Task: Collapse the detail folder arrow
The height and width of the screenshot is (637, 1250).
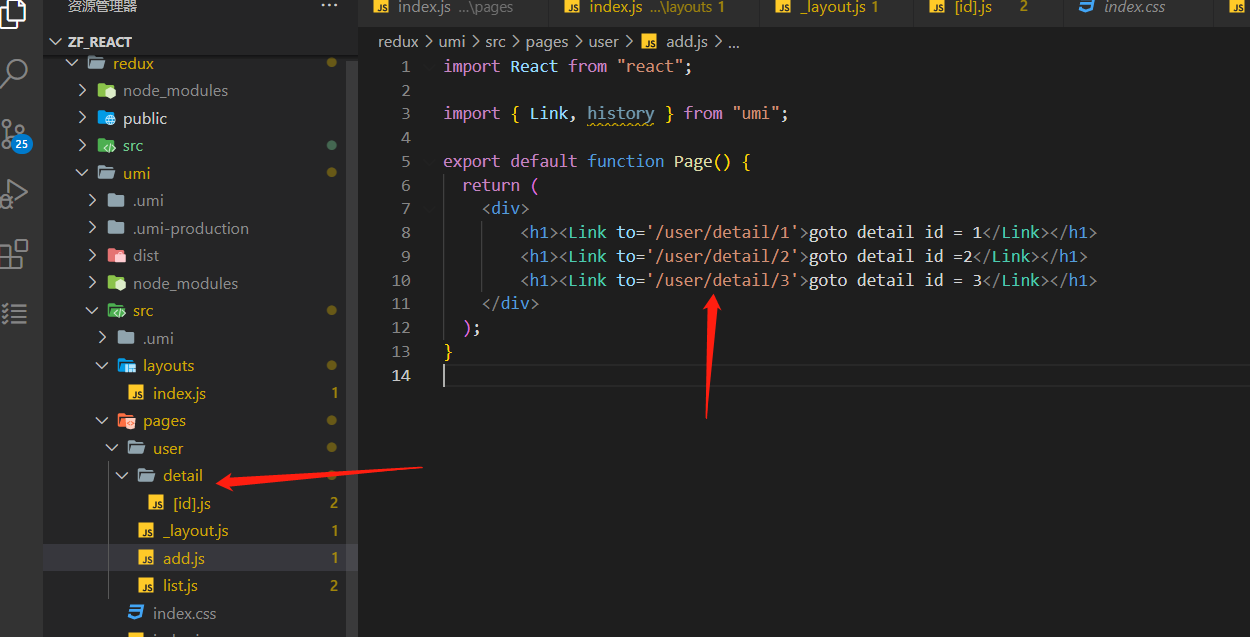Action: (x=121, y=475)
